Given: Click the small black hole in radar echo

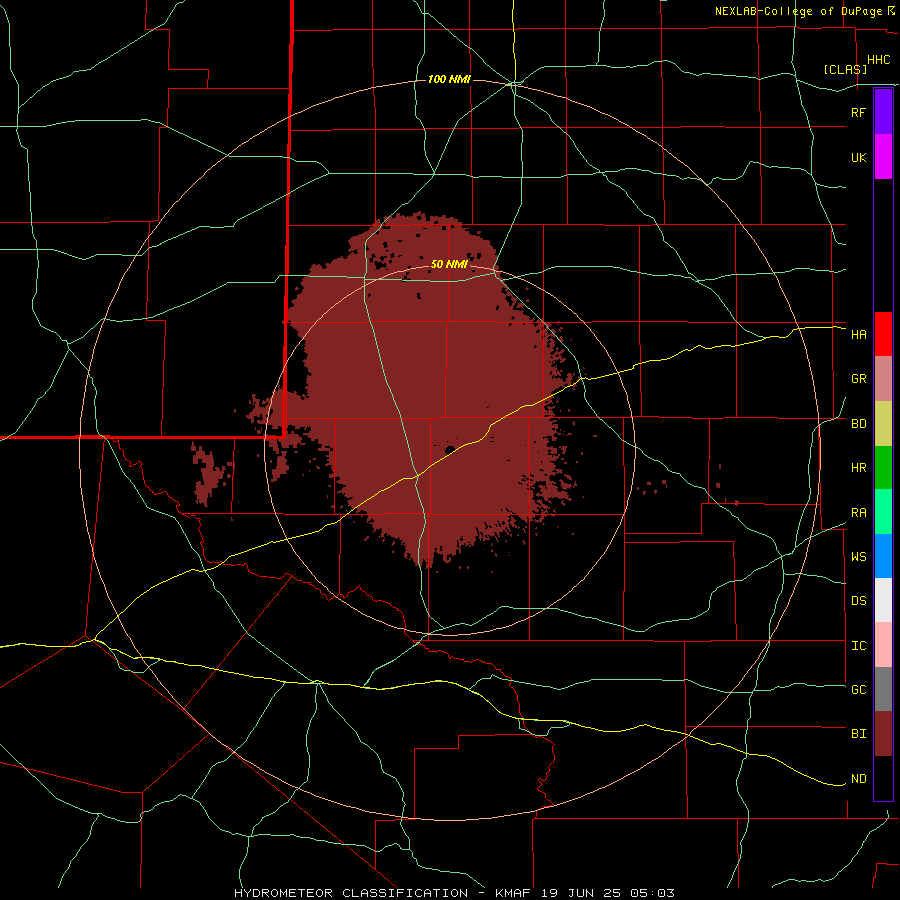Looking at the screenshot, I should pyautogui.click(x=451, y=449).
